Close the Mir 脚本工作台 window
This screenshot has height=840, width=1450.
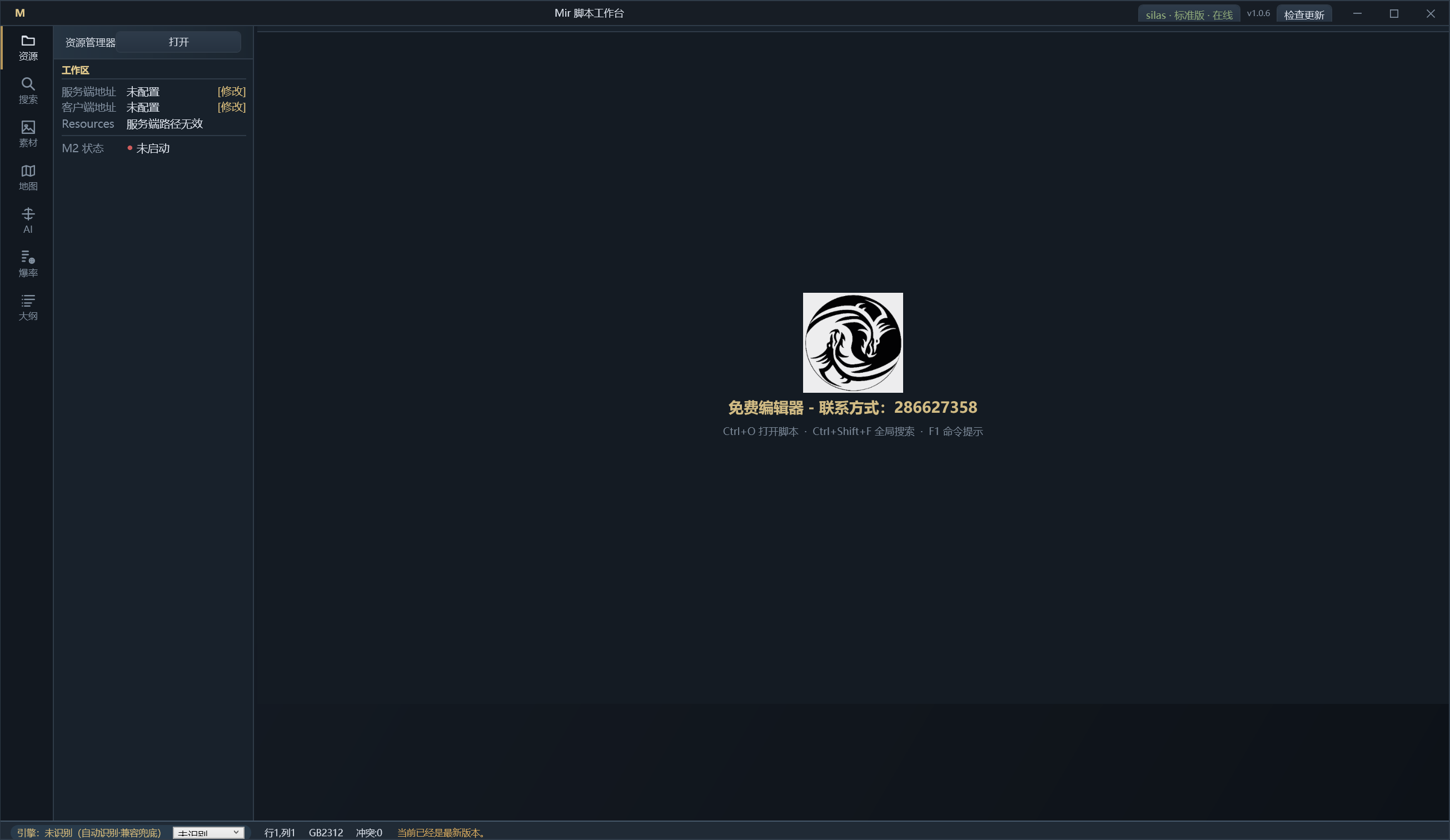pyautogui.click(x=1431, y=13)
